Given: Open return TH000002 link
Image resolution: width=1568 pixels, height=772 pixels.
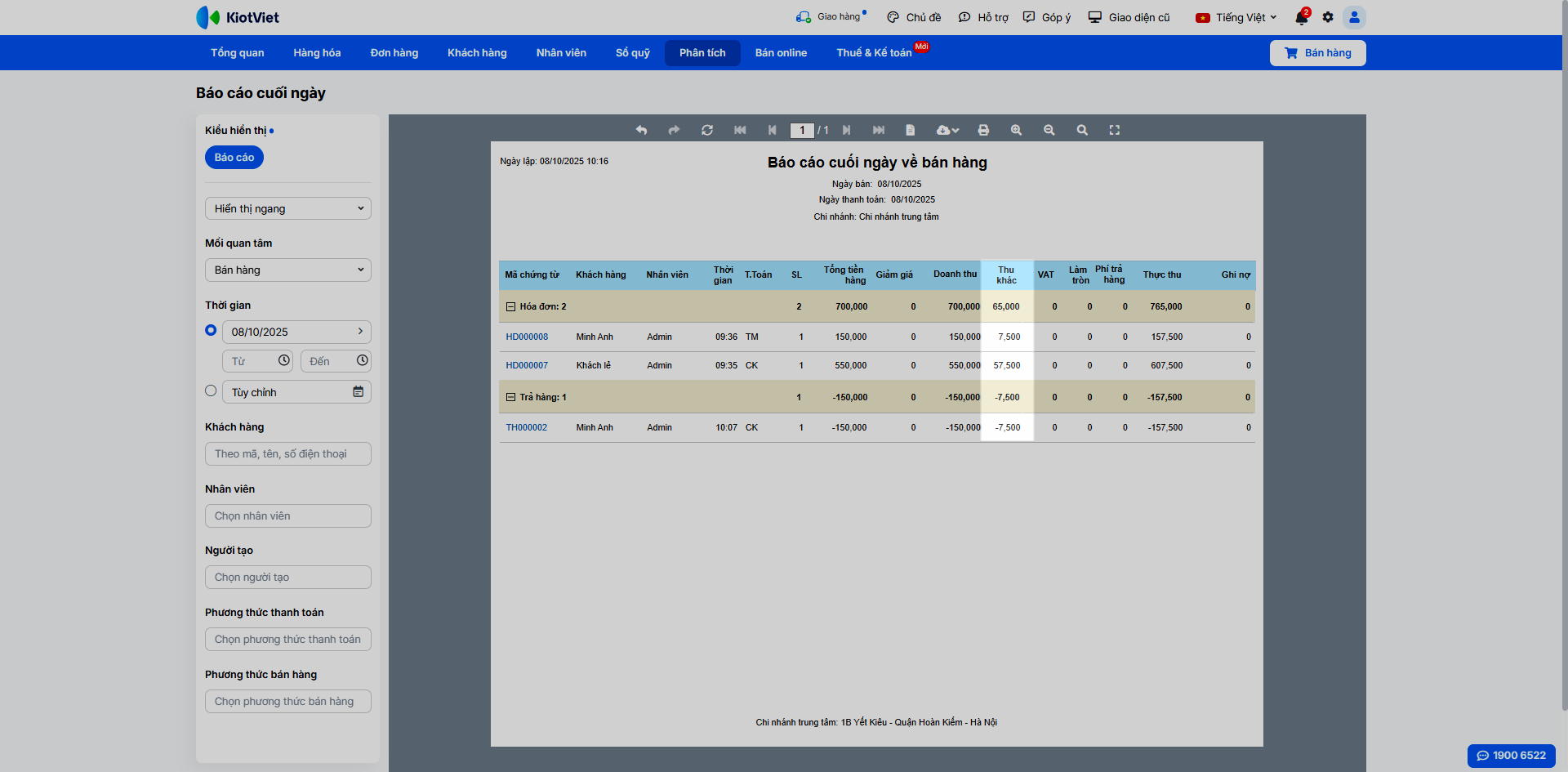Looking at the screenshot, I should 526,427.
